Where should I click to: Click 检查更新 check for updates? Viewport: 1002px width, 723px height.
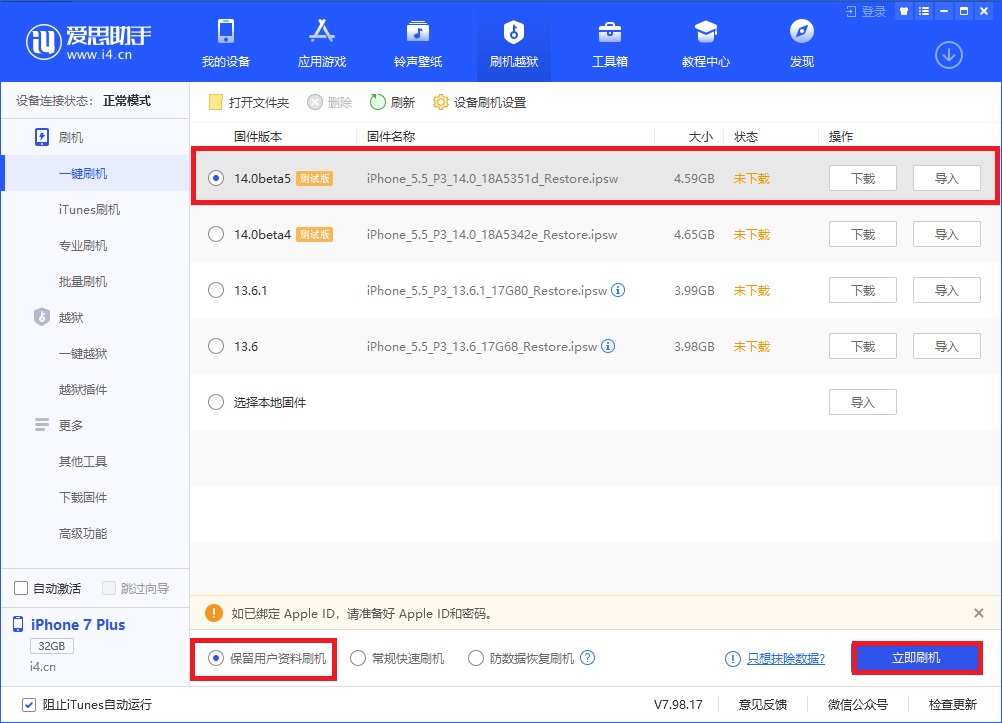point(952,704)
